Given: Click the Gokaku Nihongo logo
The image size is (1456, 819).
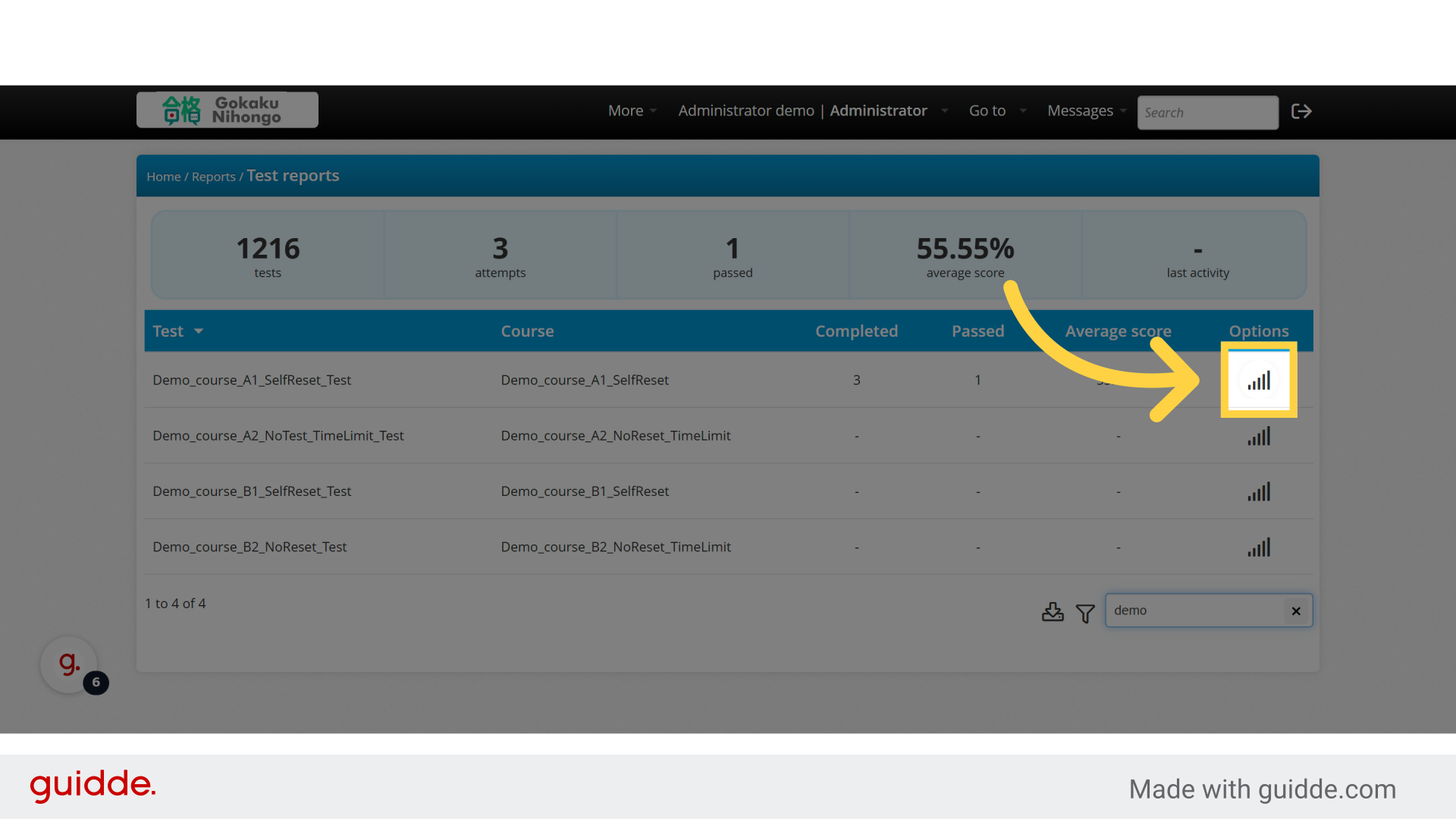Looking at the screenshot, I should pos(227,110).
